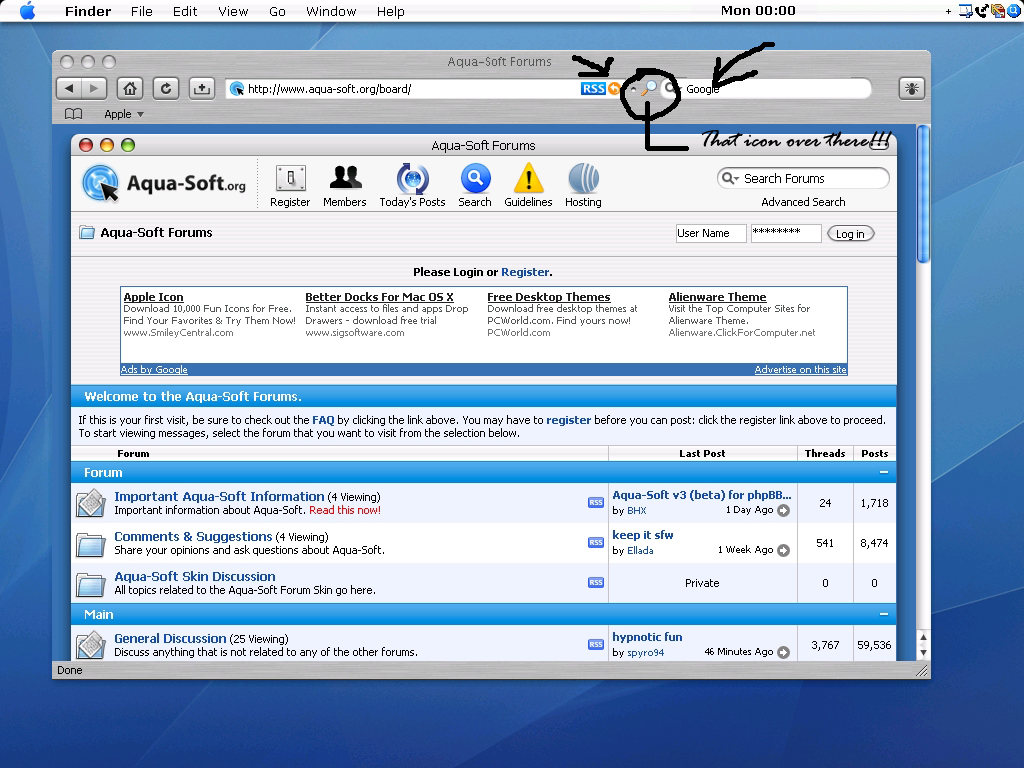Open the File menu

coord(142,11)
